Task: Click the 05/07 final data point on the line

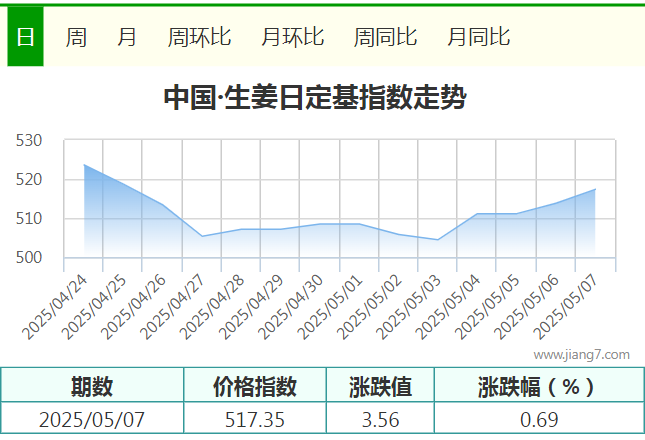Action: (x=595, y=189)
